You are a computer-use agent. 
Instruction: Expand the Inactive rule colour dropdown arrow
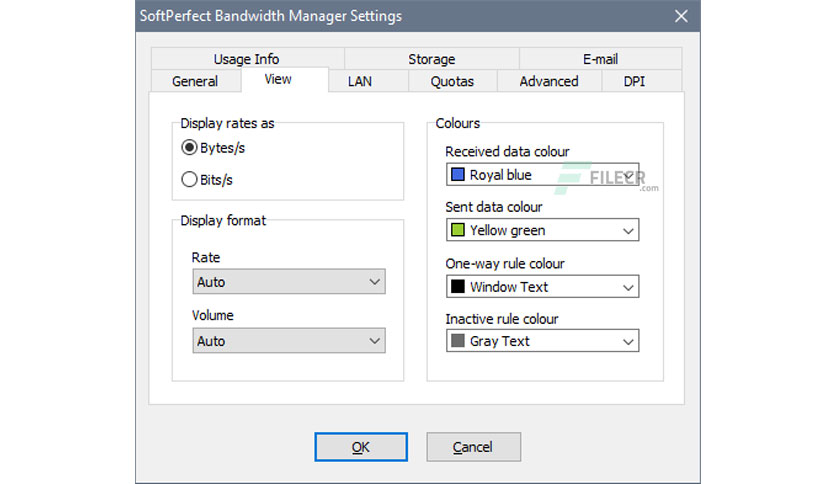(628, 341)
